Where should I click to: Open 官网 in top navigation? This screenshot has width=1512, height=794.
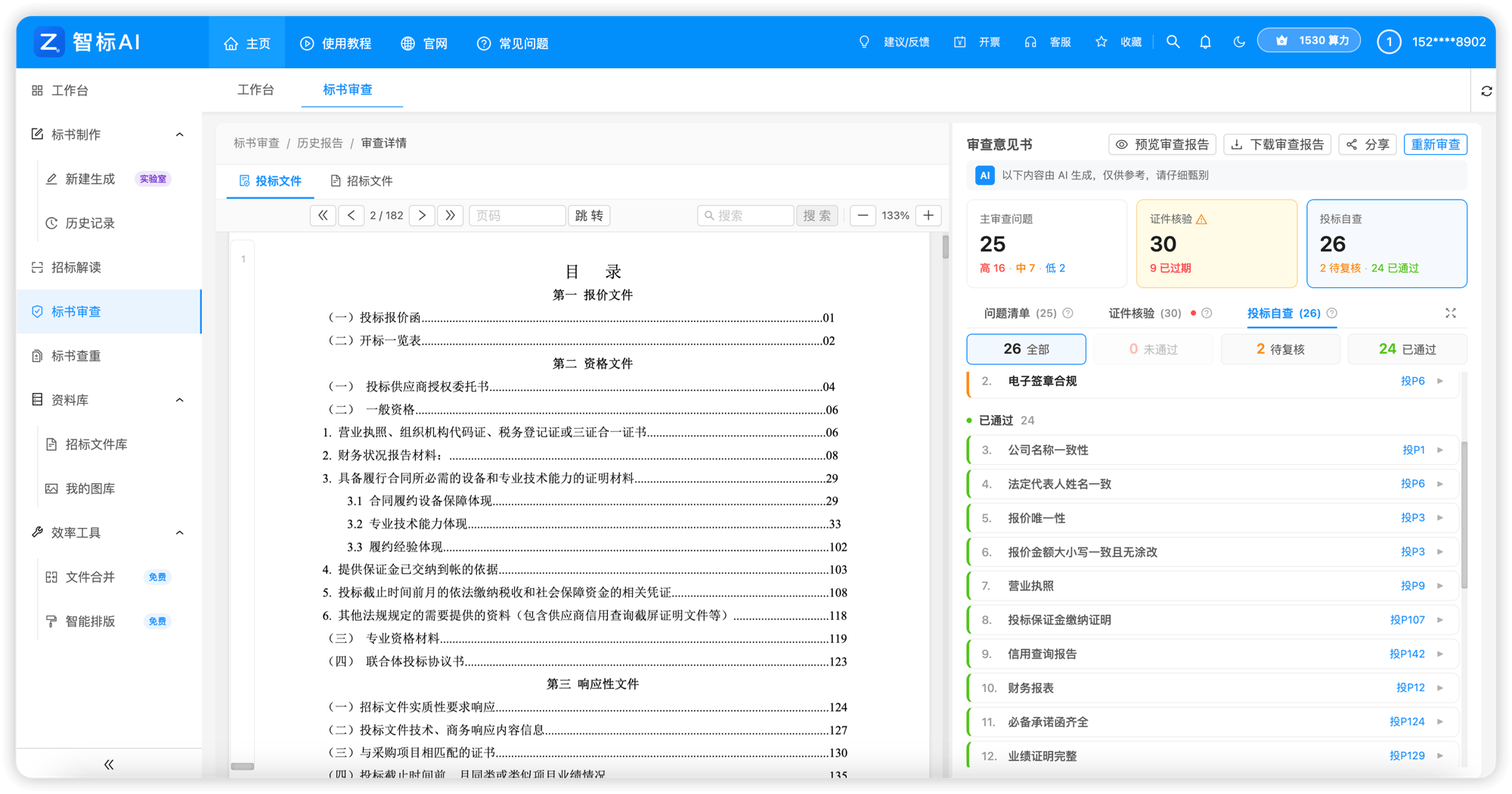[424, 43]
